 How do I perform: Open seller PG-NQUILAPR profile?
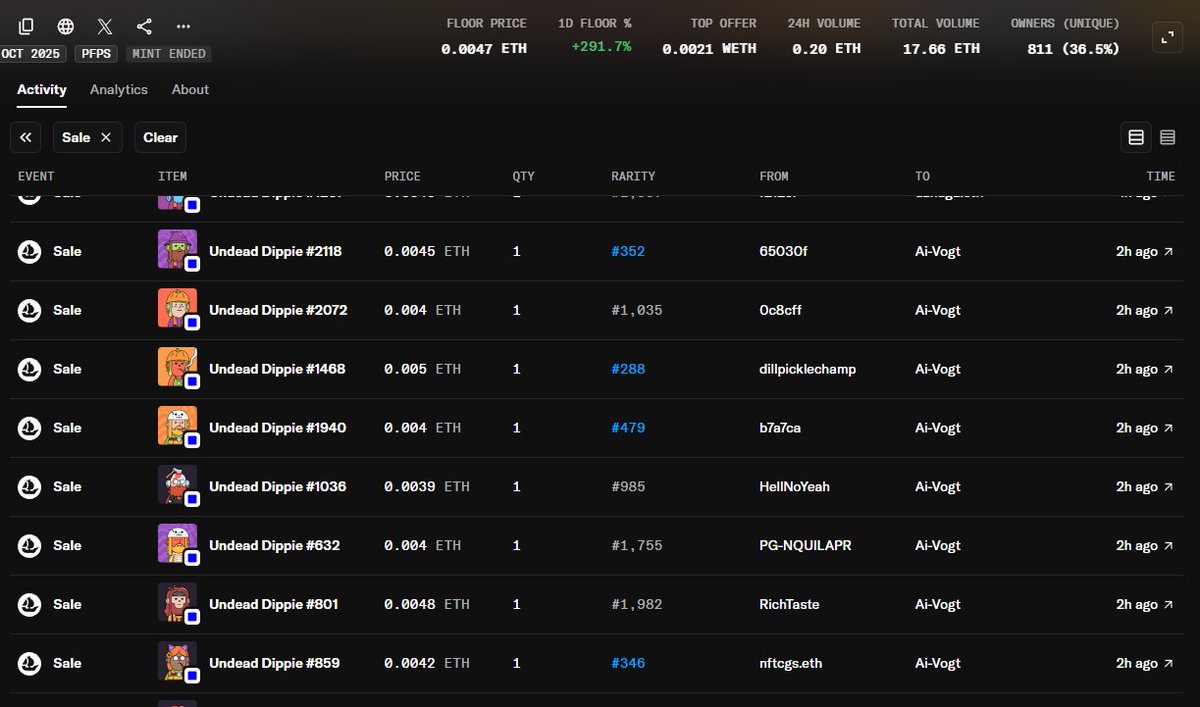[x=806, y=546]
